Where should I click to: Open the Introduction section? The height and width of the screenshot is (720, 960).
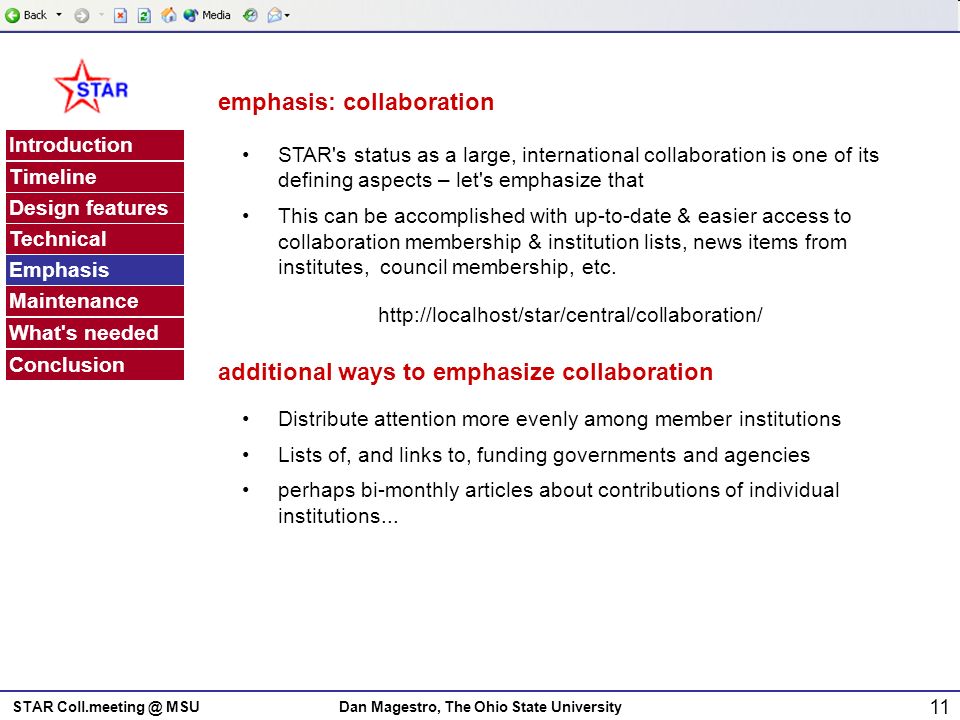tap(95, 145)
